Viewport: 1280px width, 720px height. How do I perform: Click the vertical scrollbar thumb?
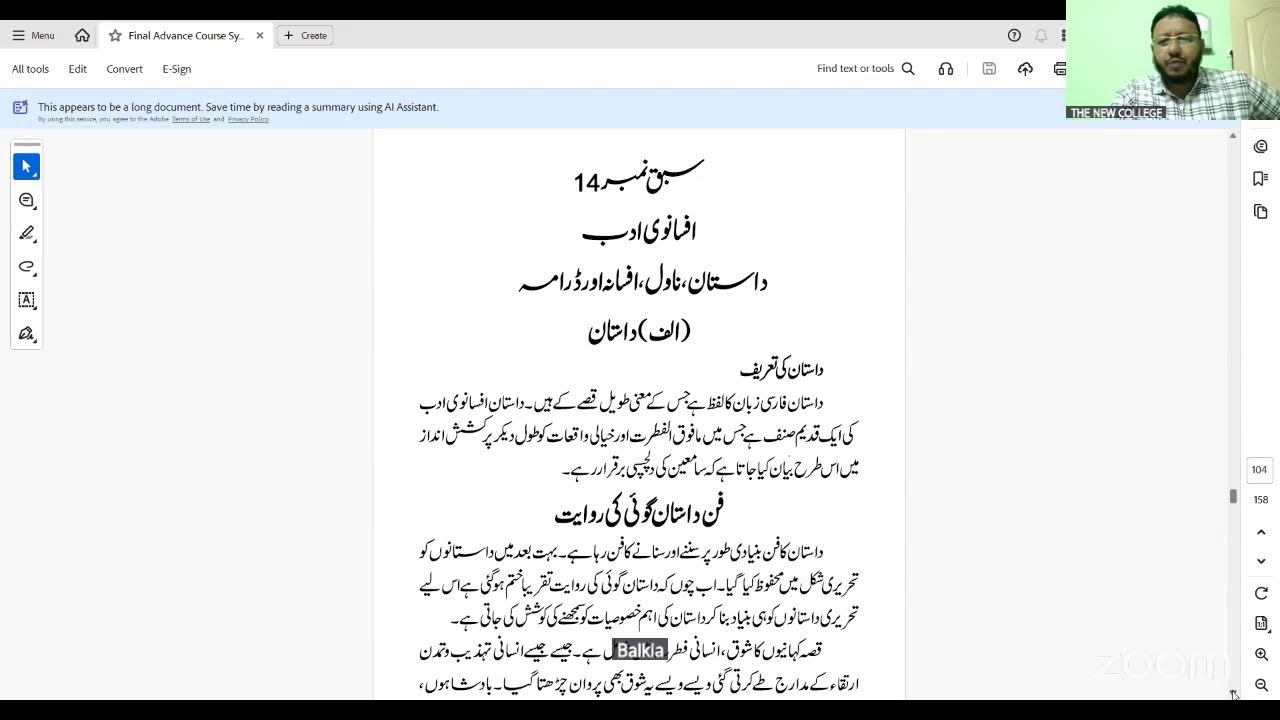pyautogui.click(x=1233, y=496)
